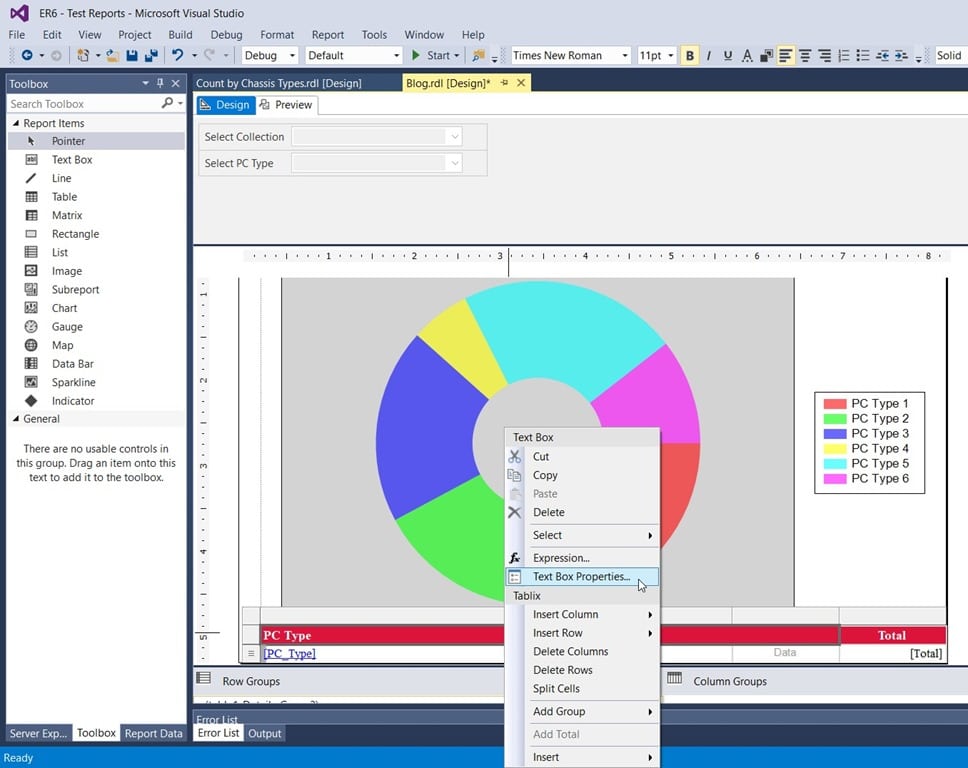Click the Start debugging button
This screenshot has width=968, height=768.
click(435, 56)
